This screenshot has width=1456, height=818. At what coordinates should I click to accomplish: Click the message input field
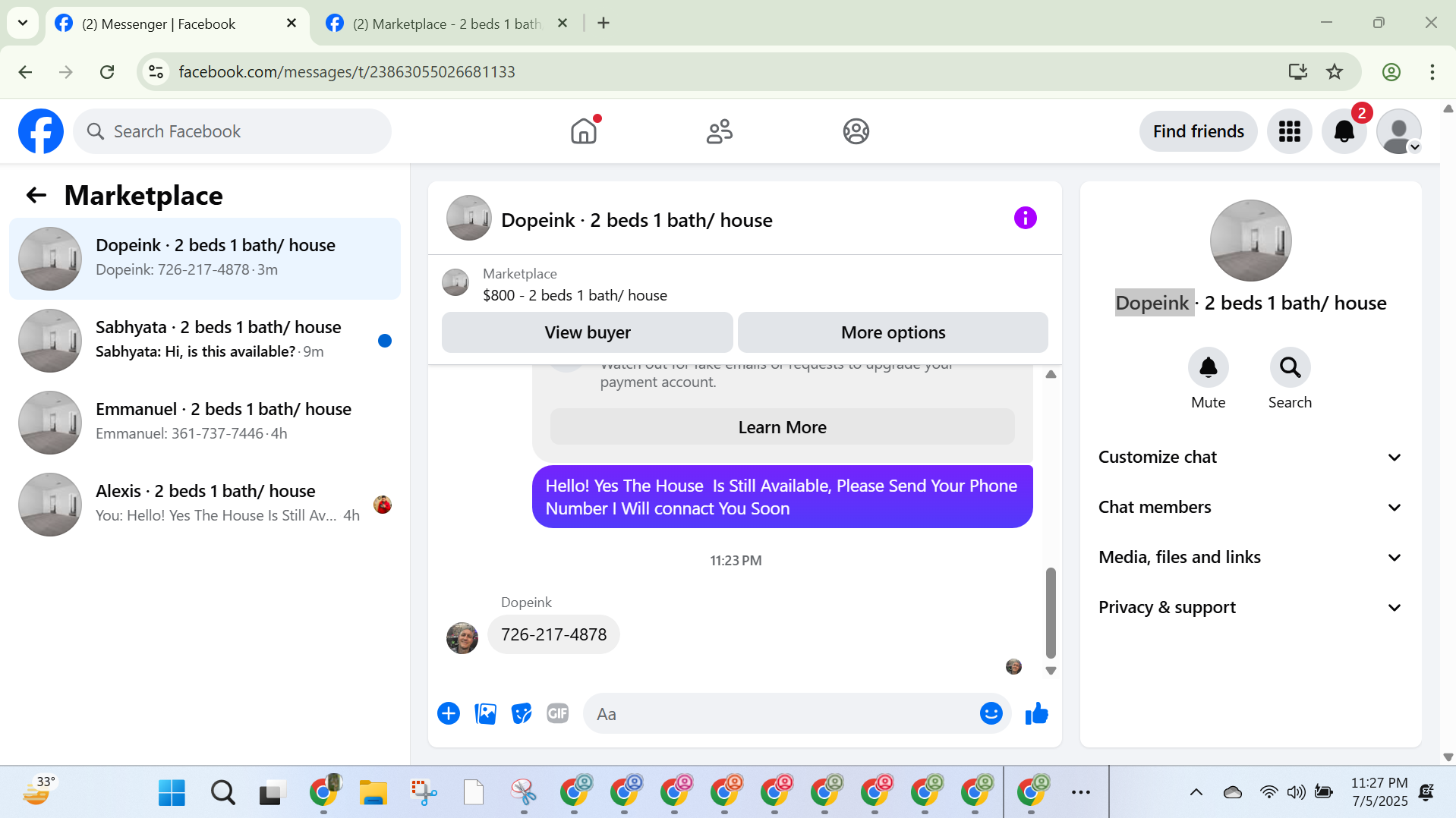(x=782, y=713)
